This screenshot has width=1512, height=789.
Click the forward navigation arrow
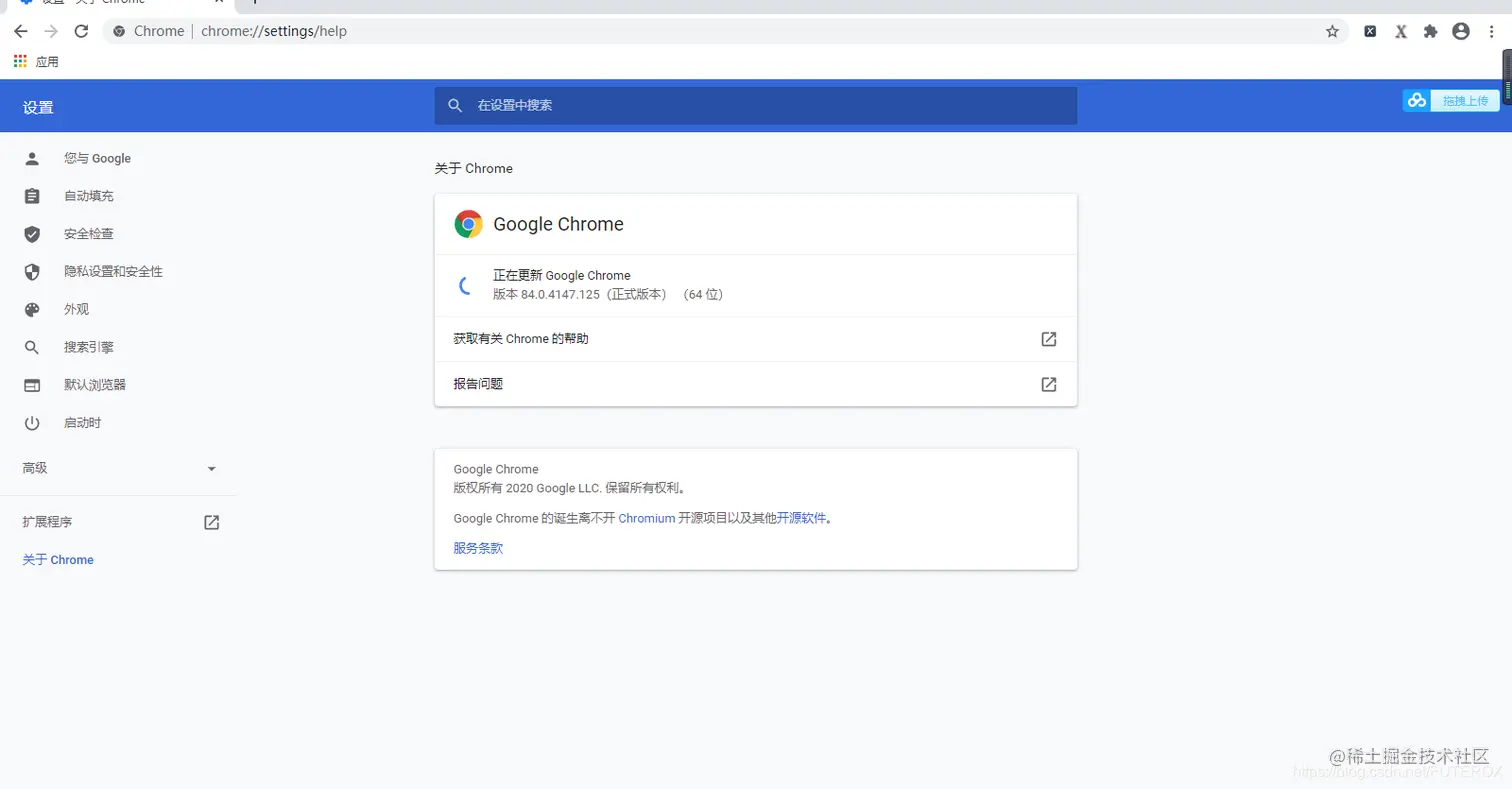50,31
